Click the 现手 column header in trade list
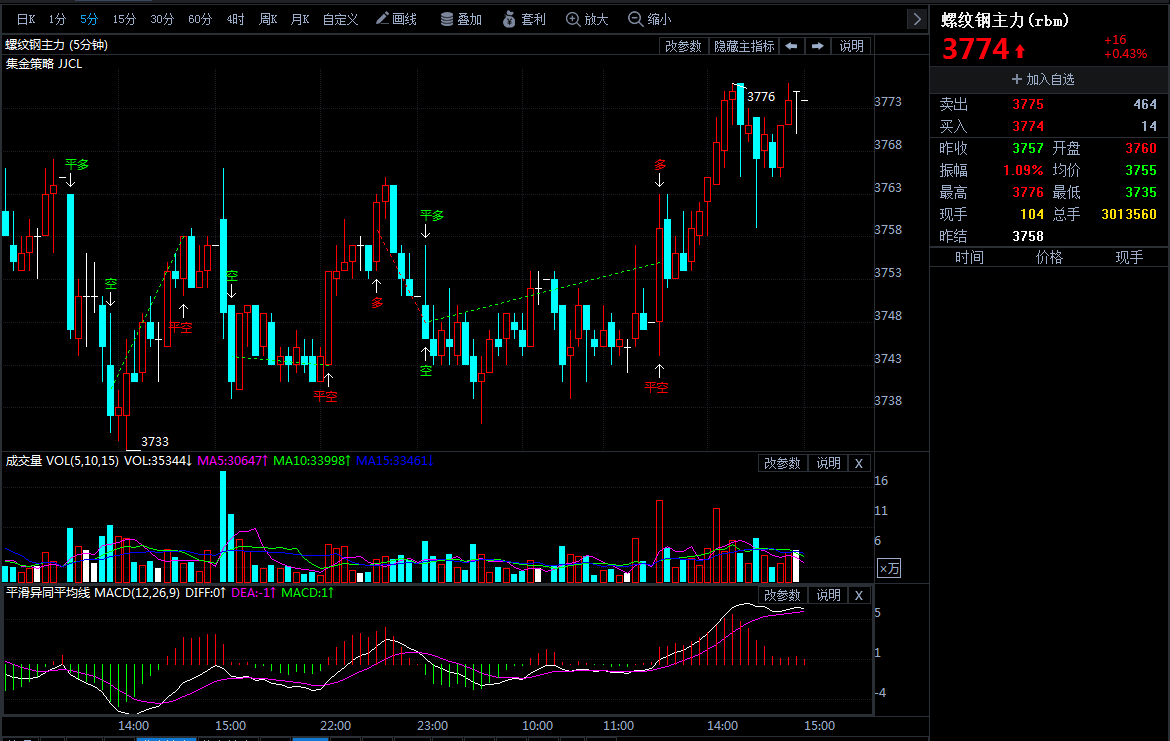1170x741 pixels. (x=1129, y=257)
